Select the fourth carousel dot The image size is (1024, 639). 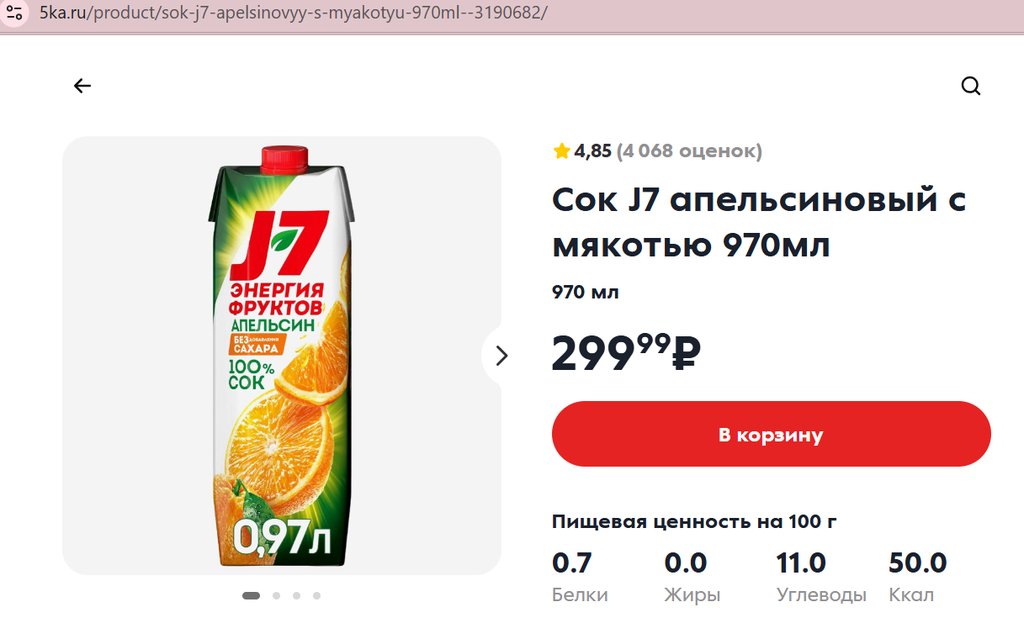316,595
